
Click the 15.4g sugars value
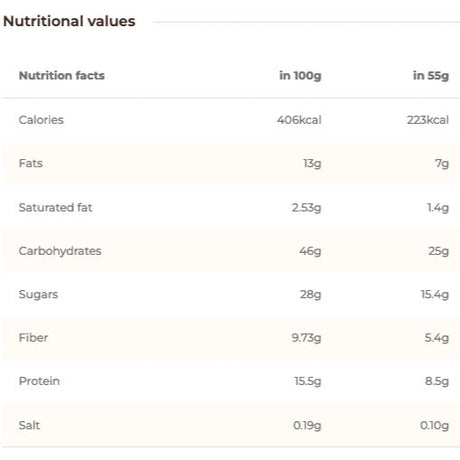tap(435, 295)
